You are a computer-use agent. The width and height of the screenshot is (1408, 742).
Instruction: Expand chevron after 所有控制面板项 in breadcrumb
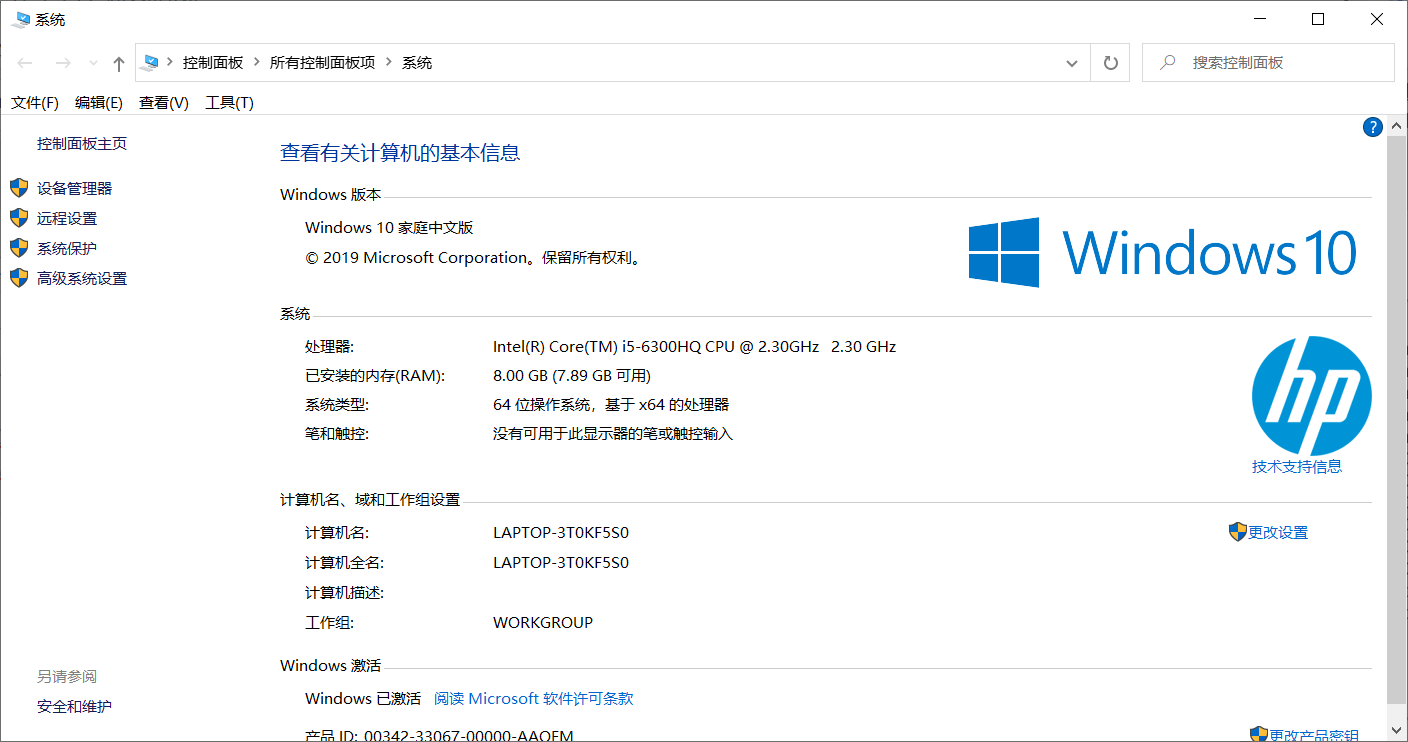click(389, 63)
